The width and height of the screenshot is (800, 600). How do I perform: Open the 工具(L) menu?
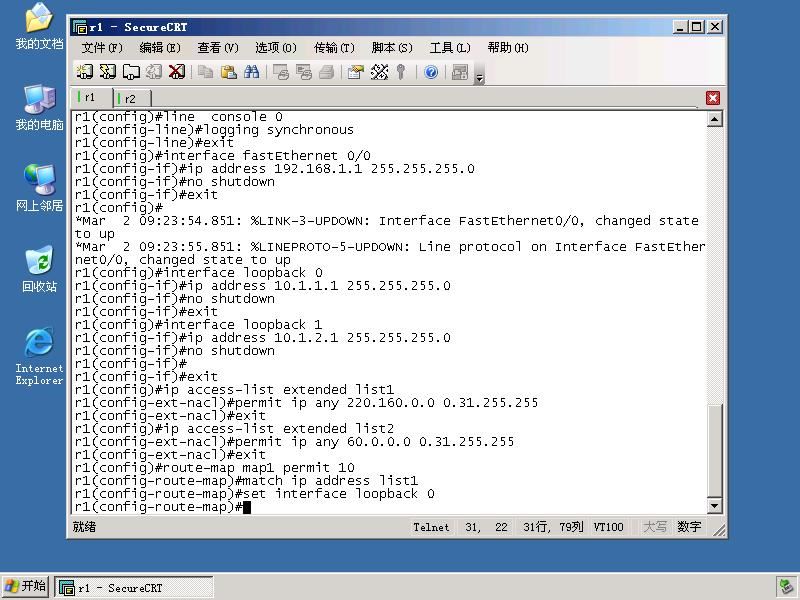click(449, 48)
